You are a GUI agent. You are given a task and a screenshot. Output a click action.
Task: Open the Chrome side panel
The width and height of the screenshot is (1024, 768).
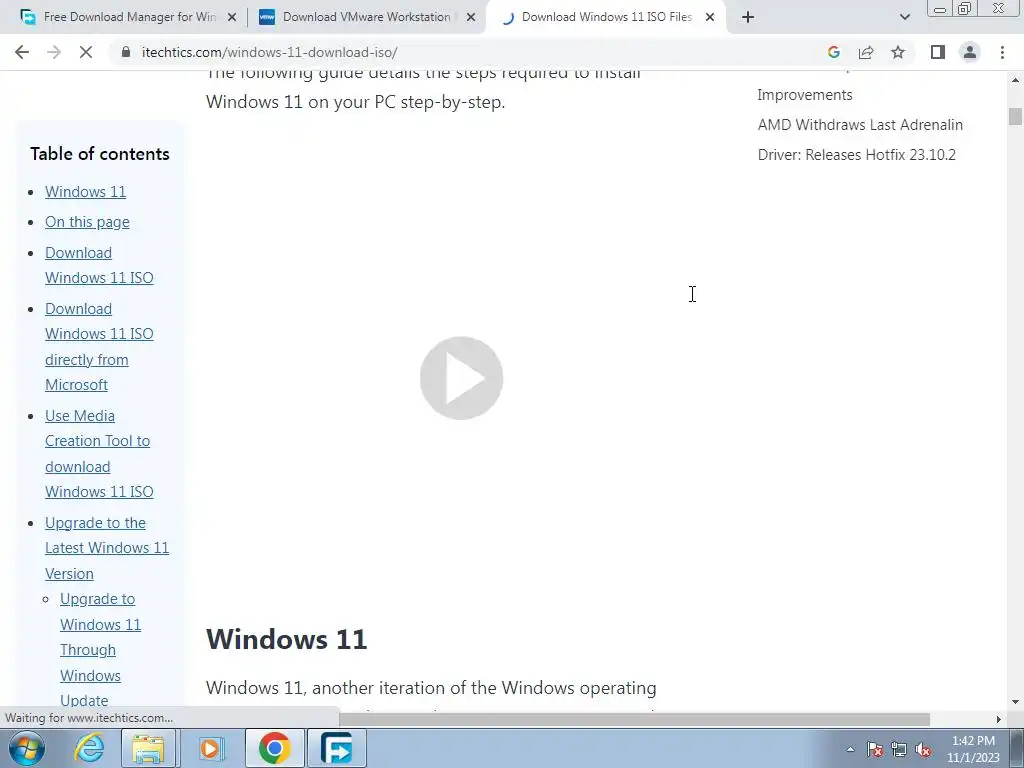[x=938, y=52]
